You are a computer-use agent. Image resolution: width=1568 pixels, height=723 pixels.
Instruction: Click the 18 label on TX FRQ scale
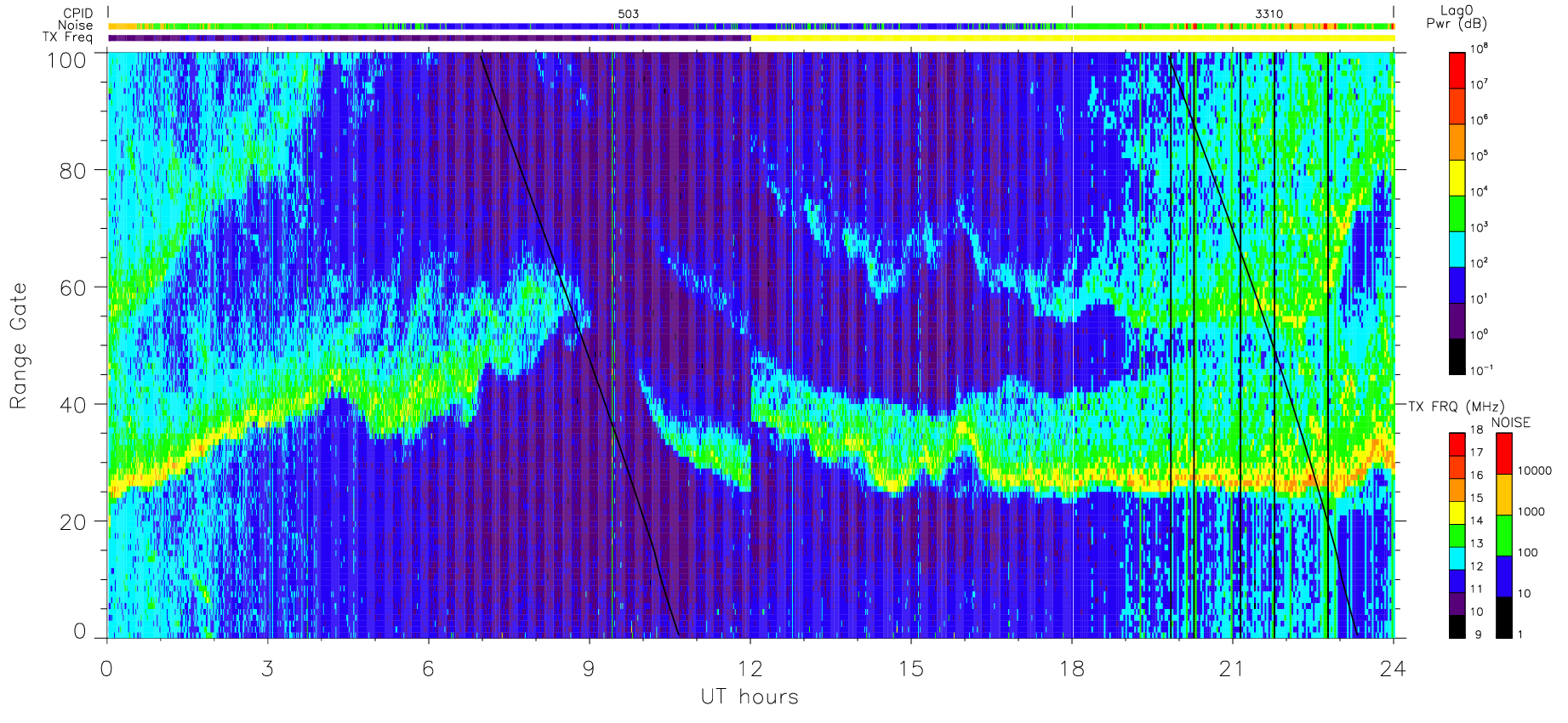1476,430
